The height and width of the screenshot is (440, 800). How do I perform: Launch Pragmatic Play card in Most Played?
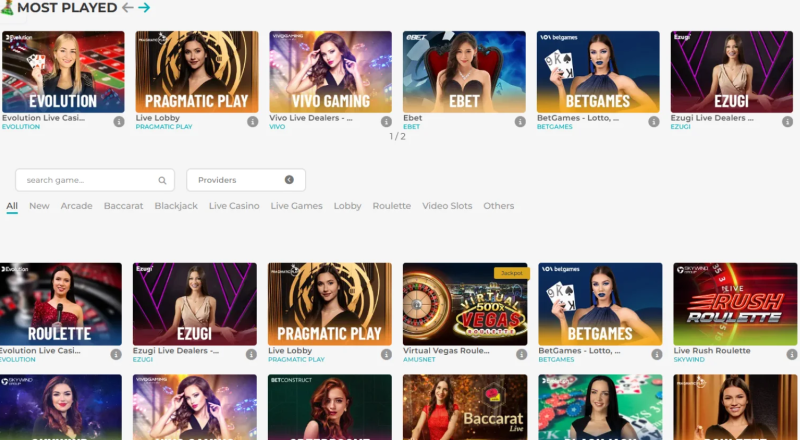pos(197,71)
